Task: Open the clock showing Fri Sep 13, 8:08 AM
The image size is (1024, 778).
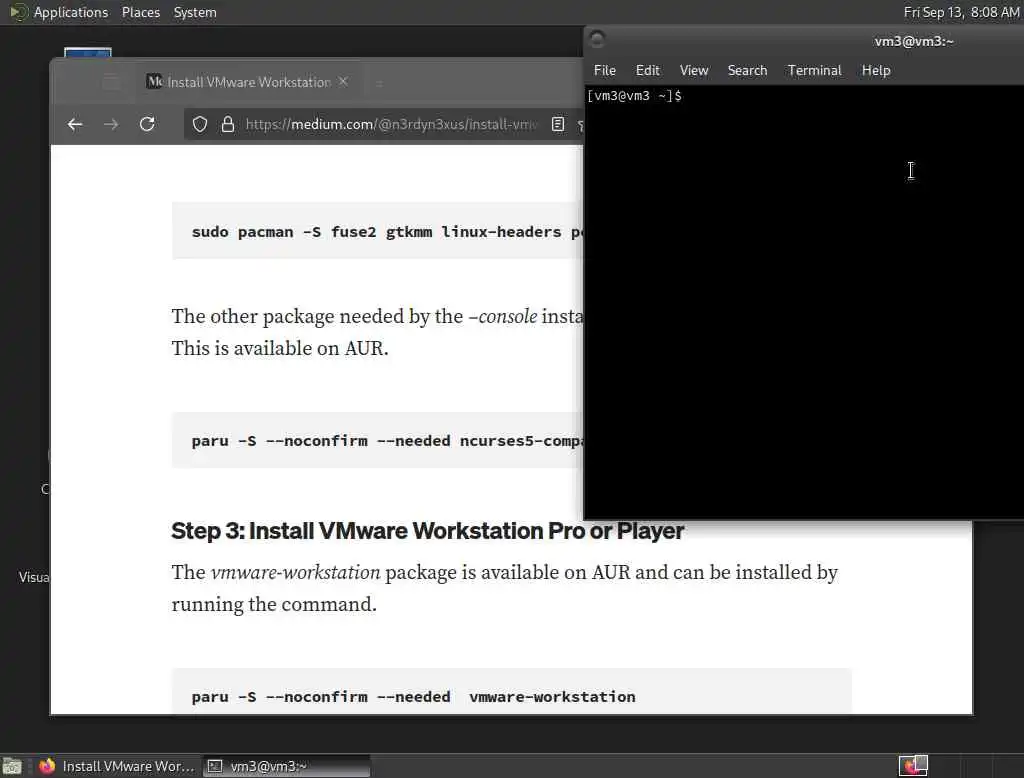Action: pyautogui.click(x=961, y=12)
